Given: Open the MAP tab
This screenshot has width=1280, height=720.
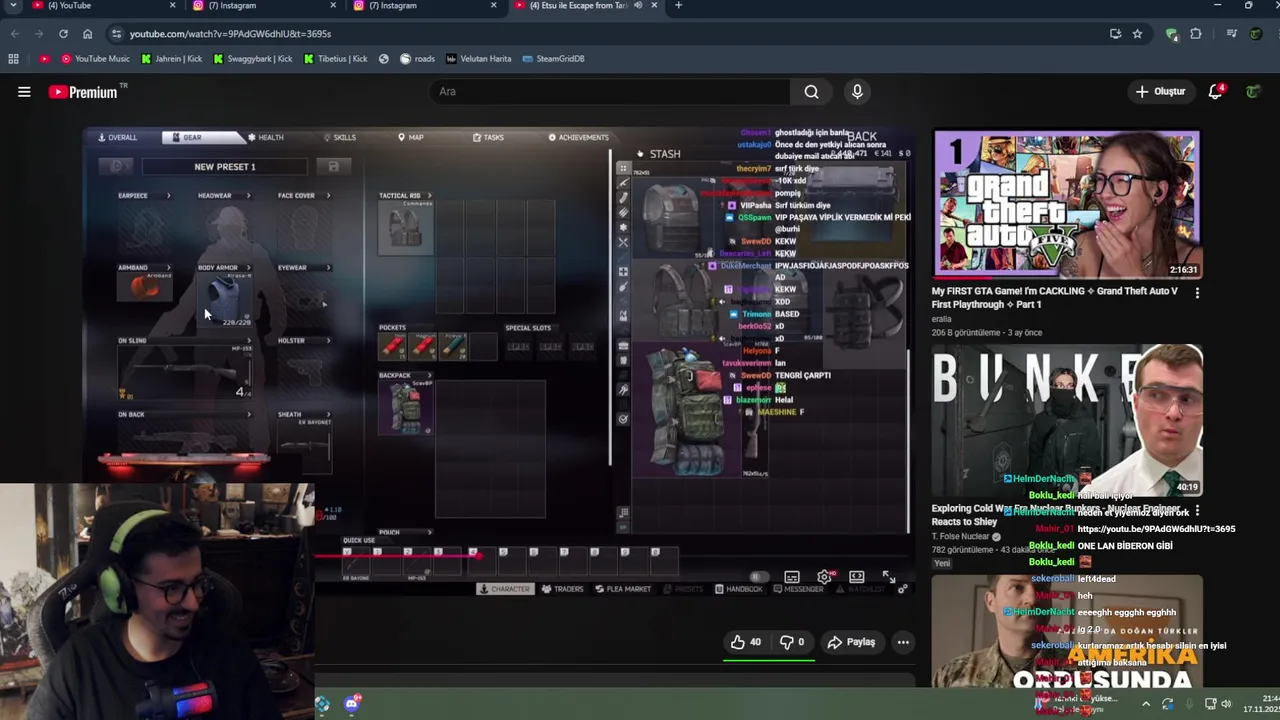Looking at the screenshot, I should click(x=411, y=137).
